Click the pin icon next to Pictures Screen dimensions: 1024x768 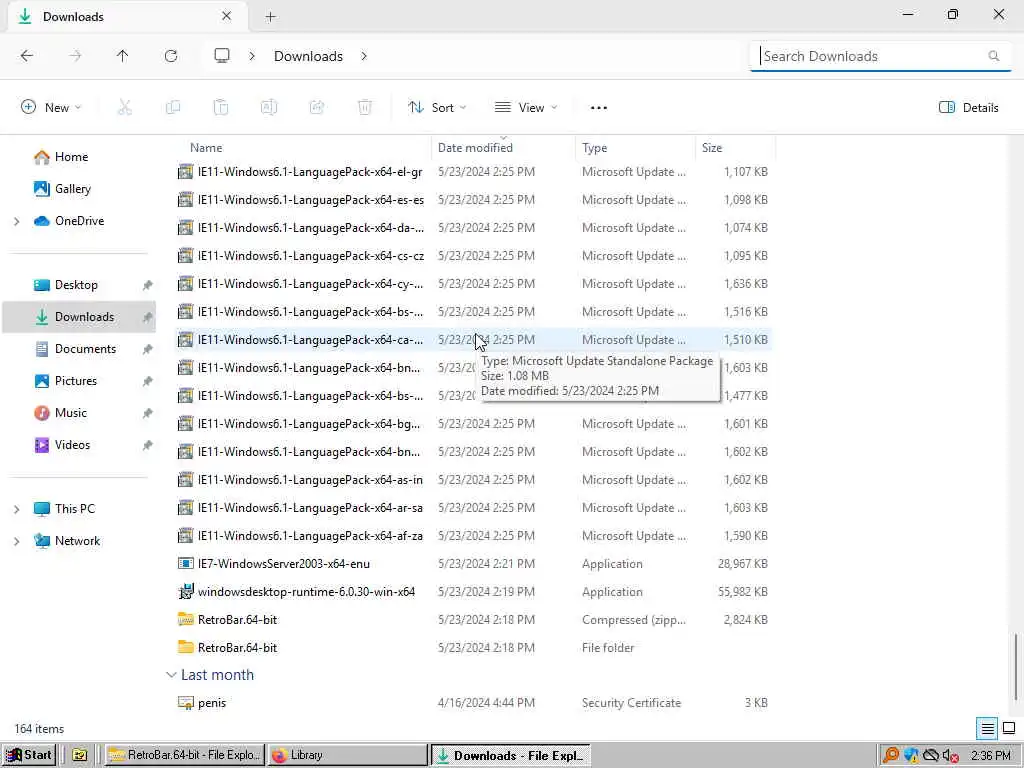(148, 381)
